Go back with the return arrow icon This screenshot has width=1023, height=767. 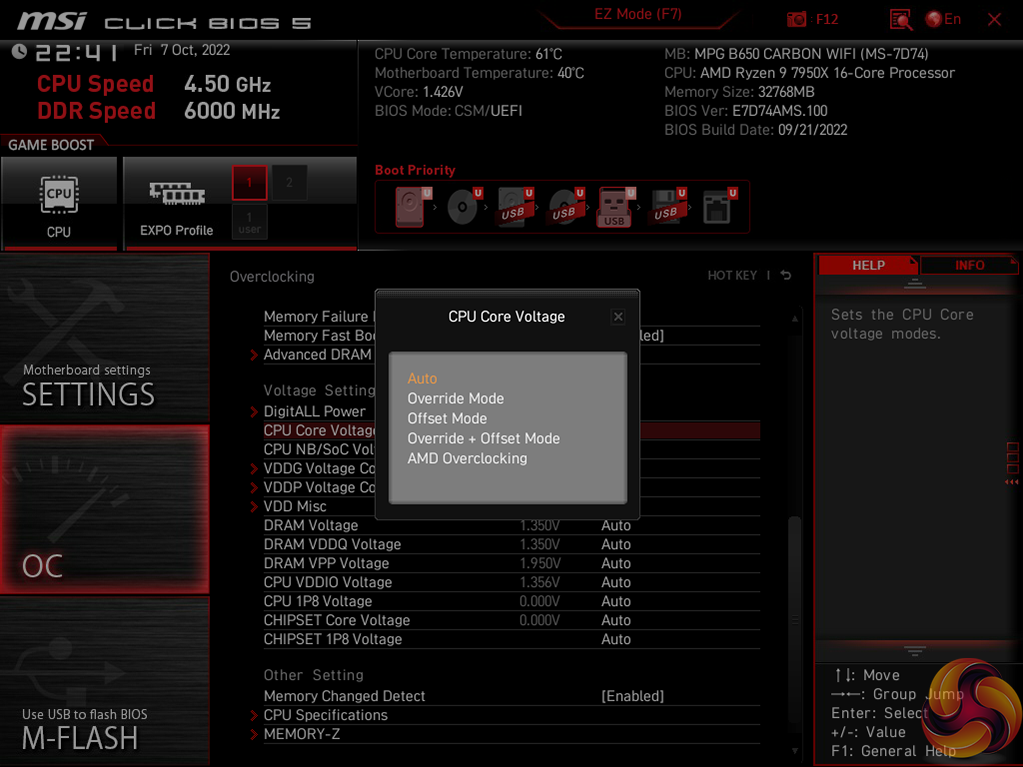(786, 275)
